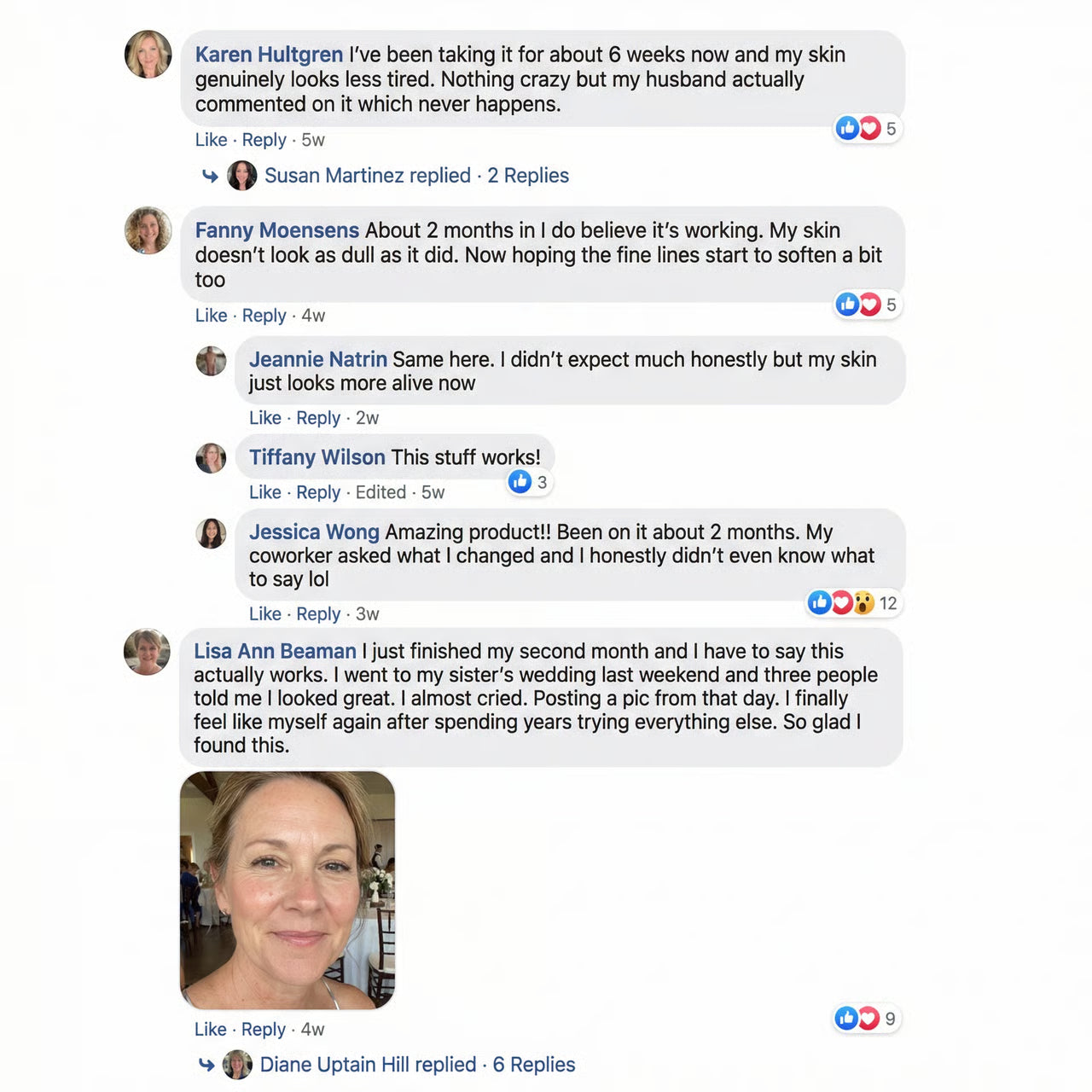Open reactions on Karen Hultgren's comment

pyautogui.click(x=867, y=129)
